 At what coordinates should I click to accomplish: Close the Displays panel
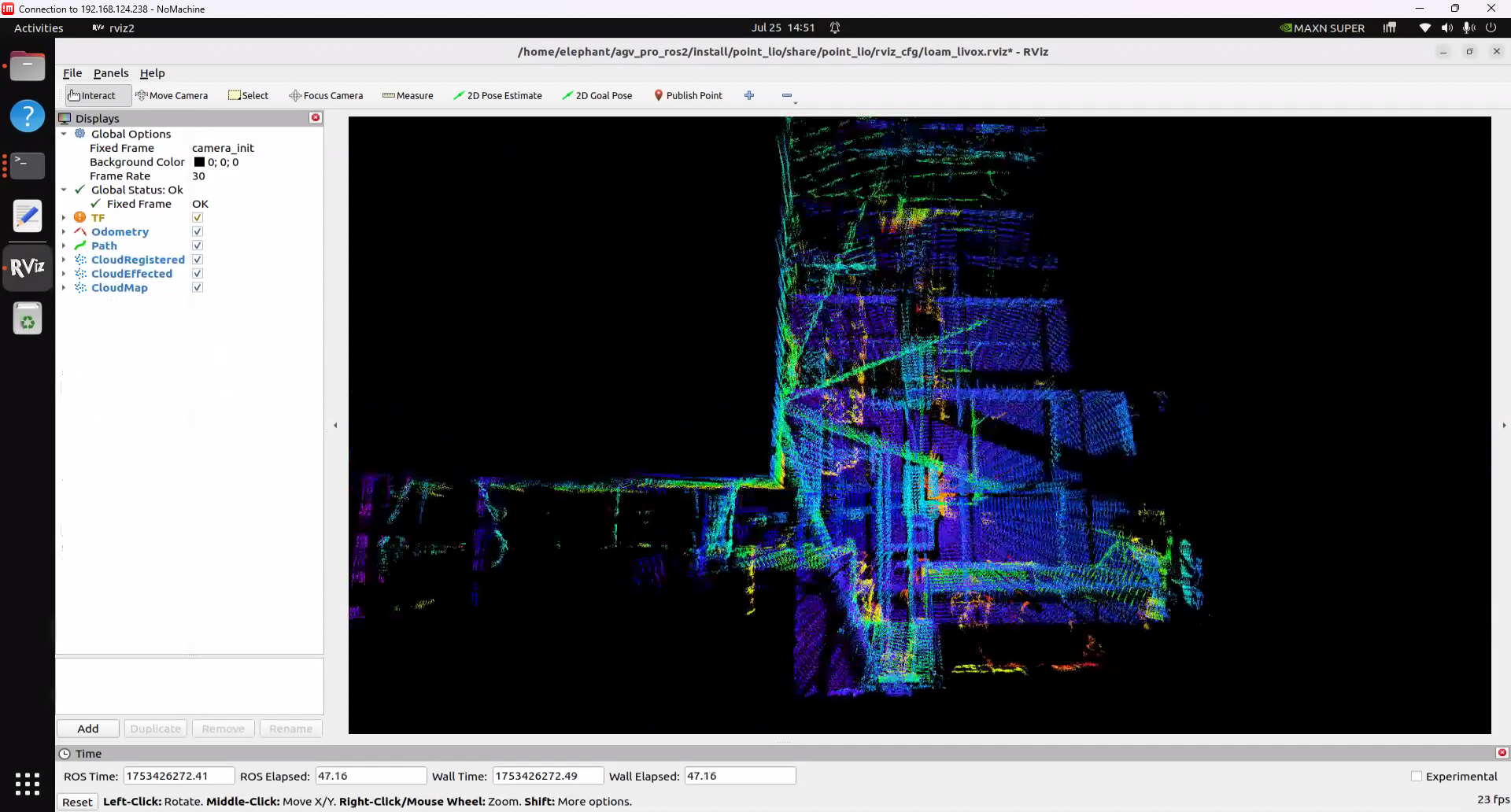316,117
